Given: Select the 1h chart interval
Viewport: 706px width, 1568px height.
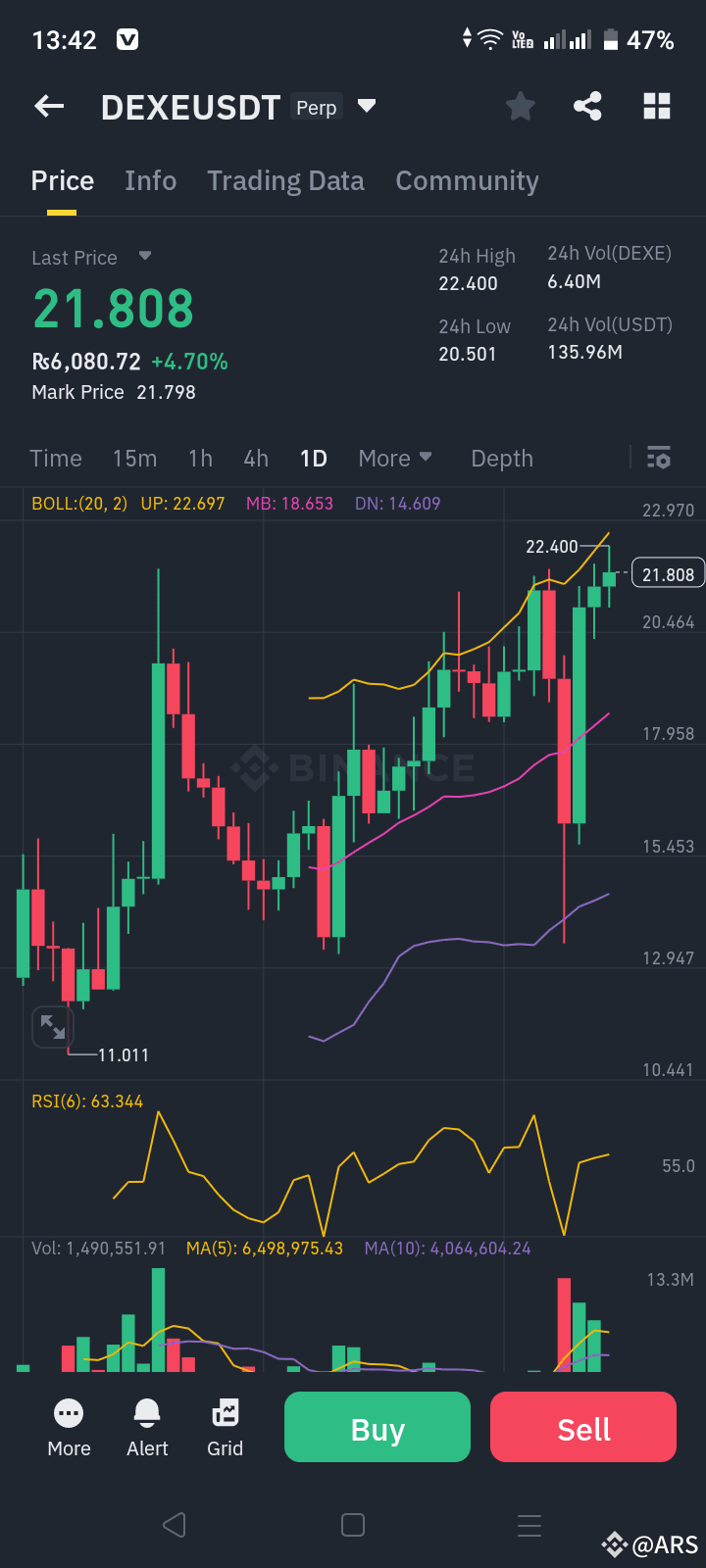Looking at the screenshot, I should coord(200,458).
